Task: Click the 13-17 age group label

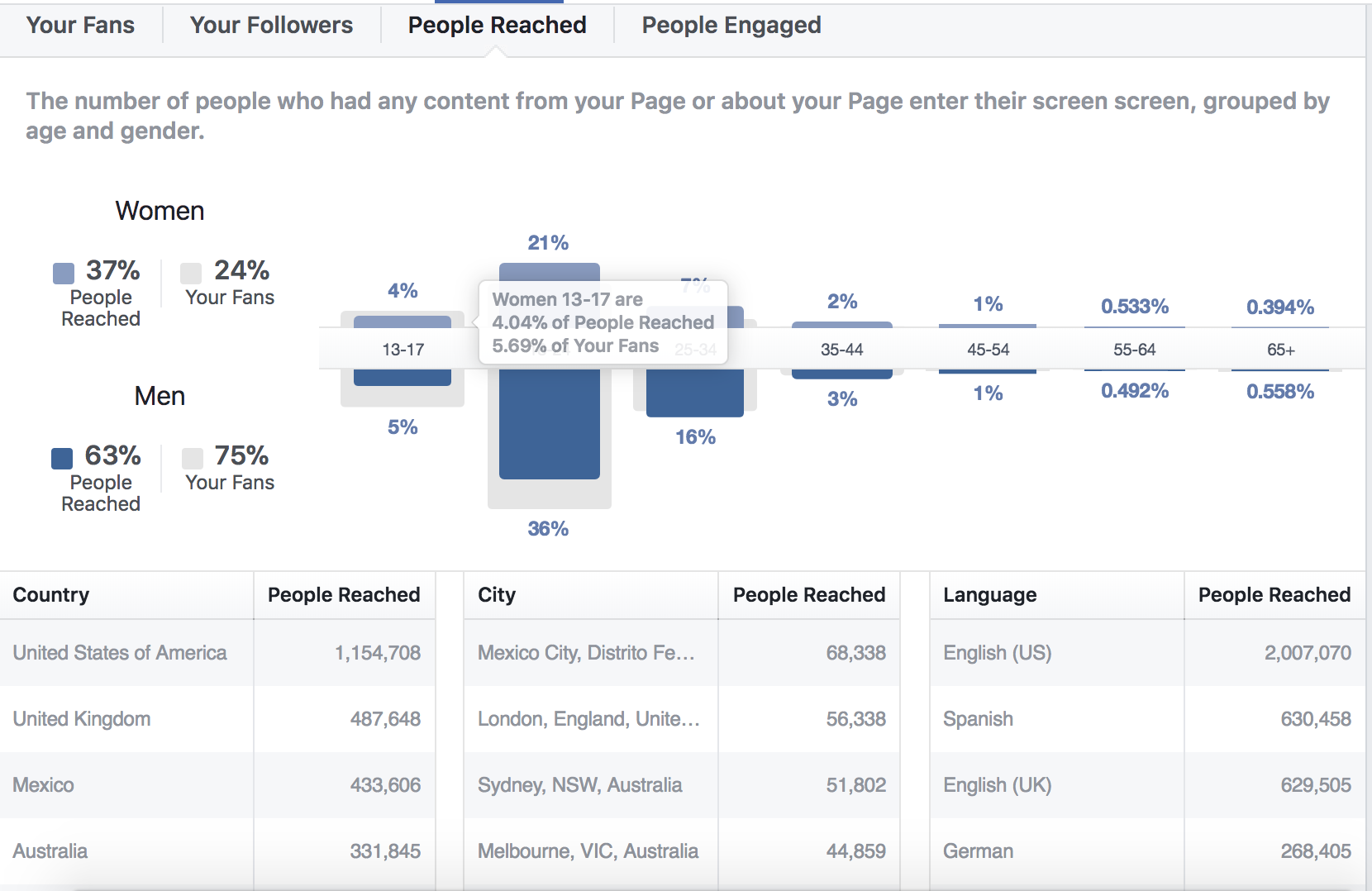Action: 403,350
